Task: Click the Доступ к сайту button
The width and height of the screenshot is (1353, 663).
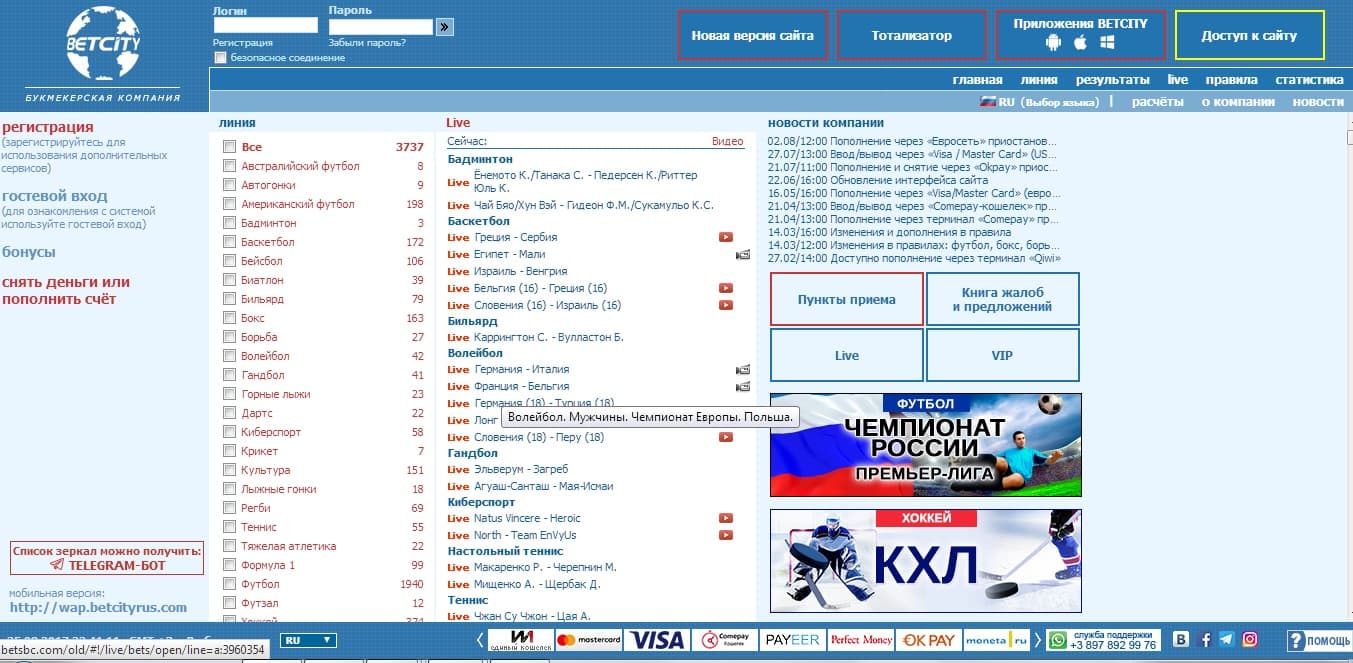Action: (1250, 35)
